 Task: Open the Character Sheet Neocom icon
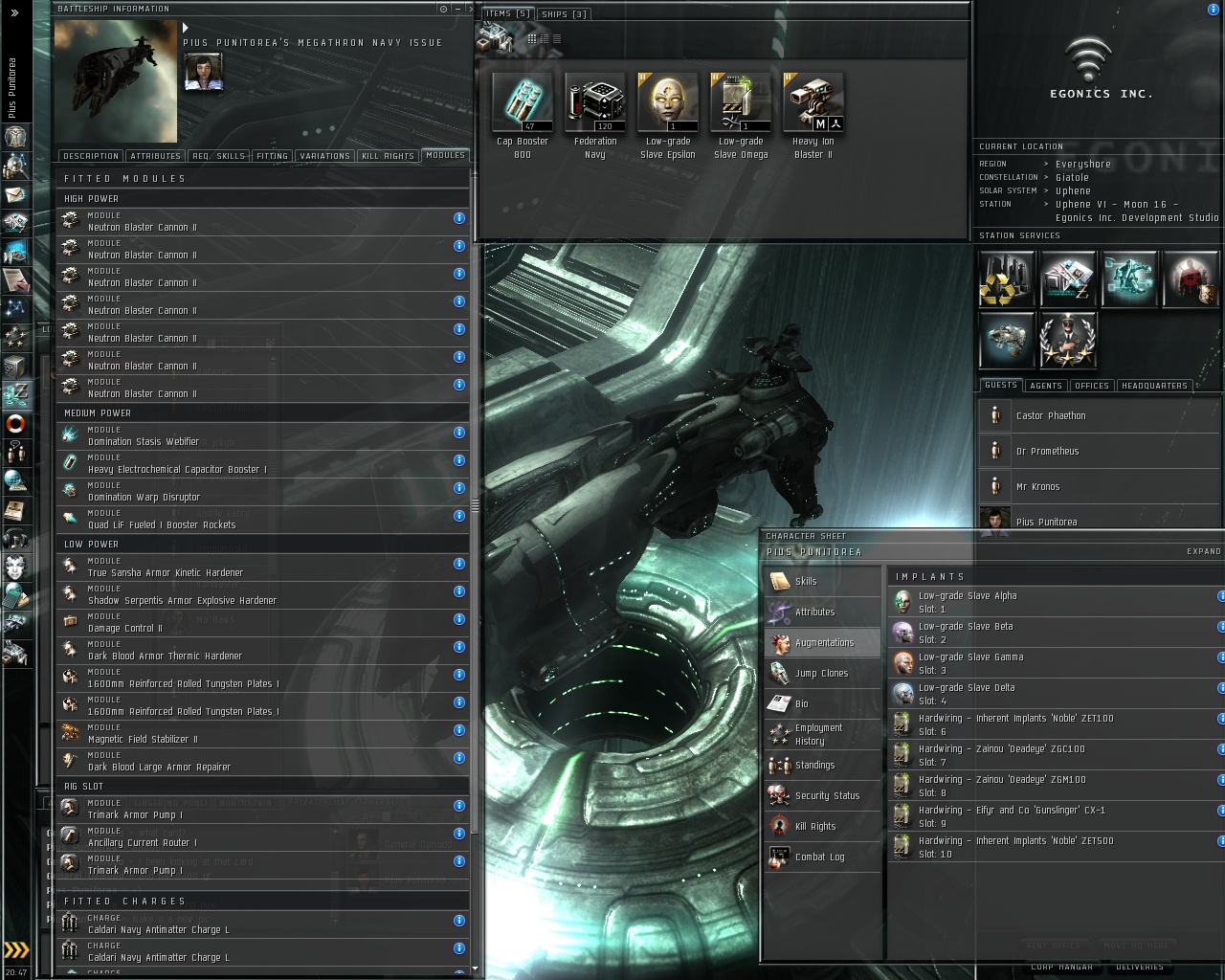pyautogui.click(x=16, y=137)
